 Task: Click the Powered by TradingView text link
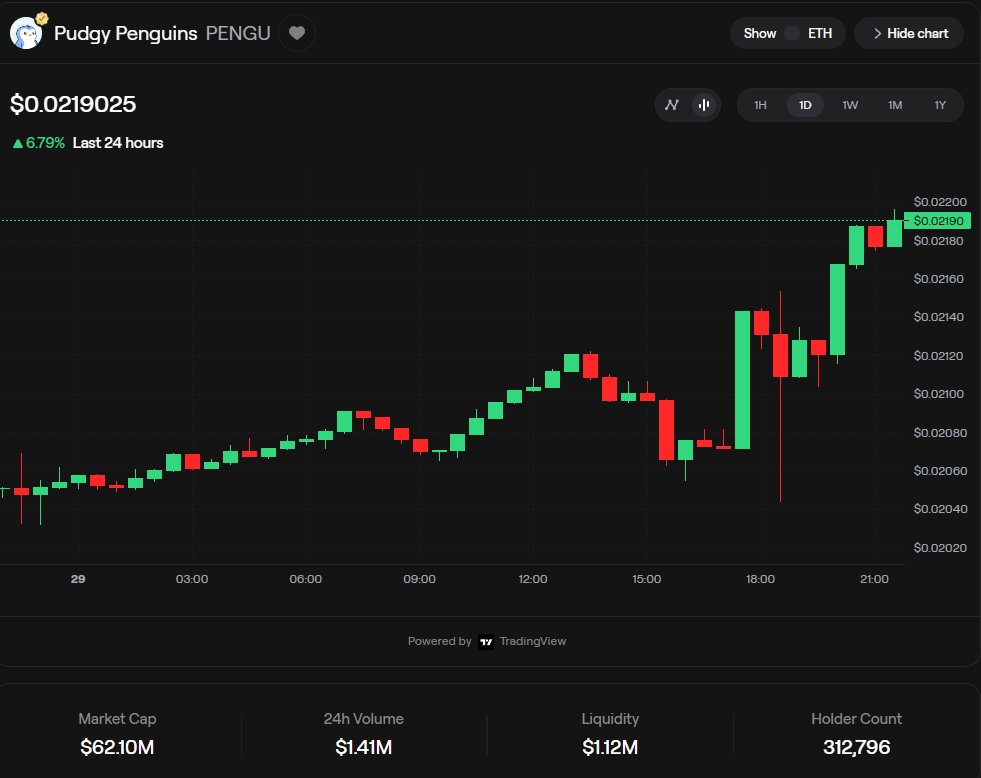point(487,642)
